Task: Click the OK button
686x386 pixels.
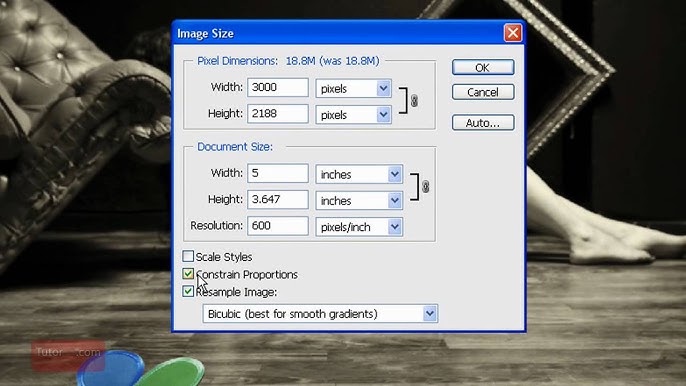Action: point(483,67)
